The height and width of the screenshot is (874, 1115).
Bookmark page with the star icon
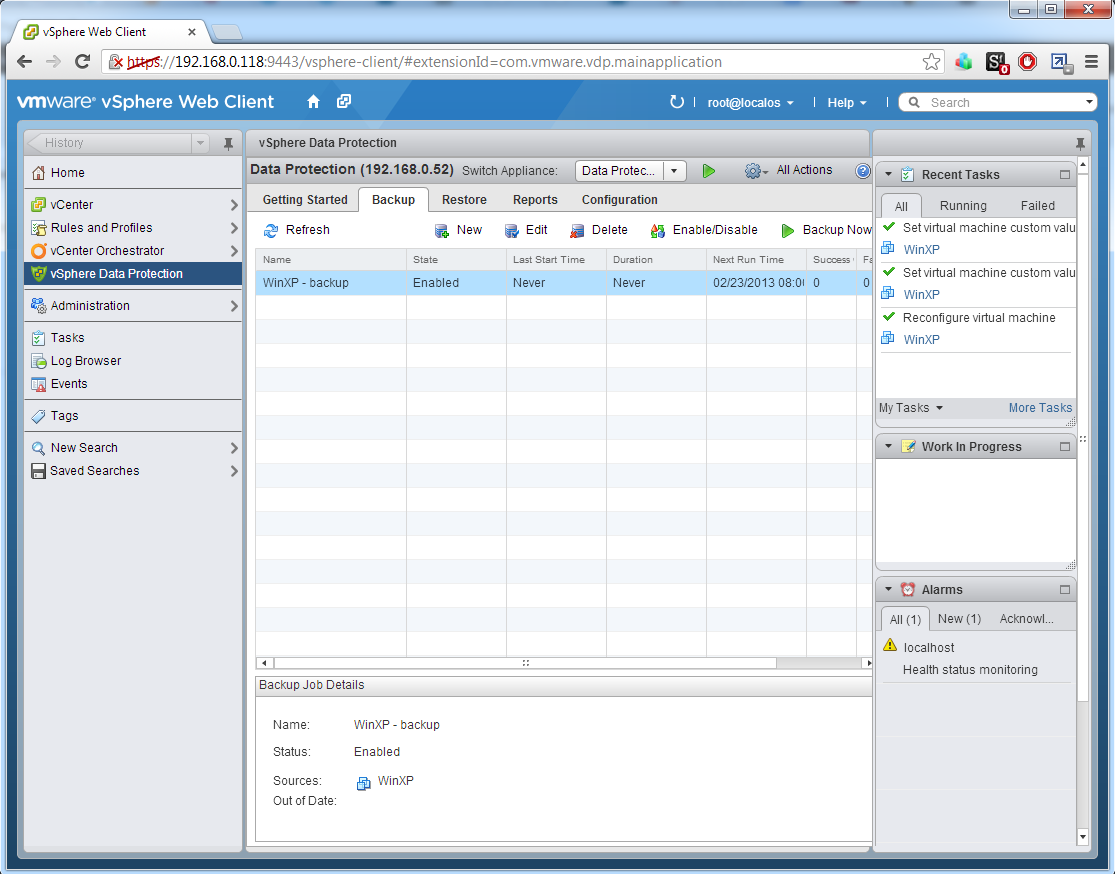931,62
